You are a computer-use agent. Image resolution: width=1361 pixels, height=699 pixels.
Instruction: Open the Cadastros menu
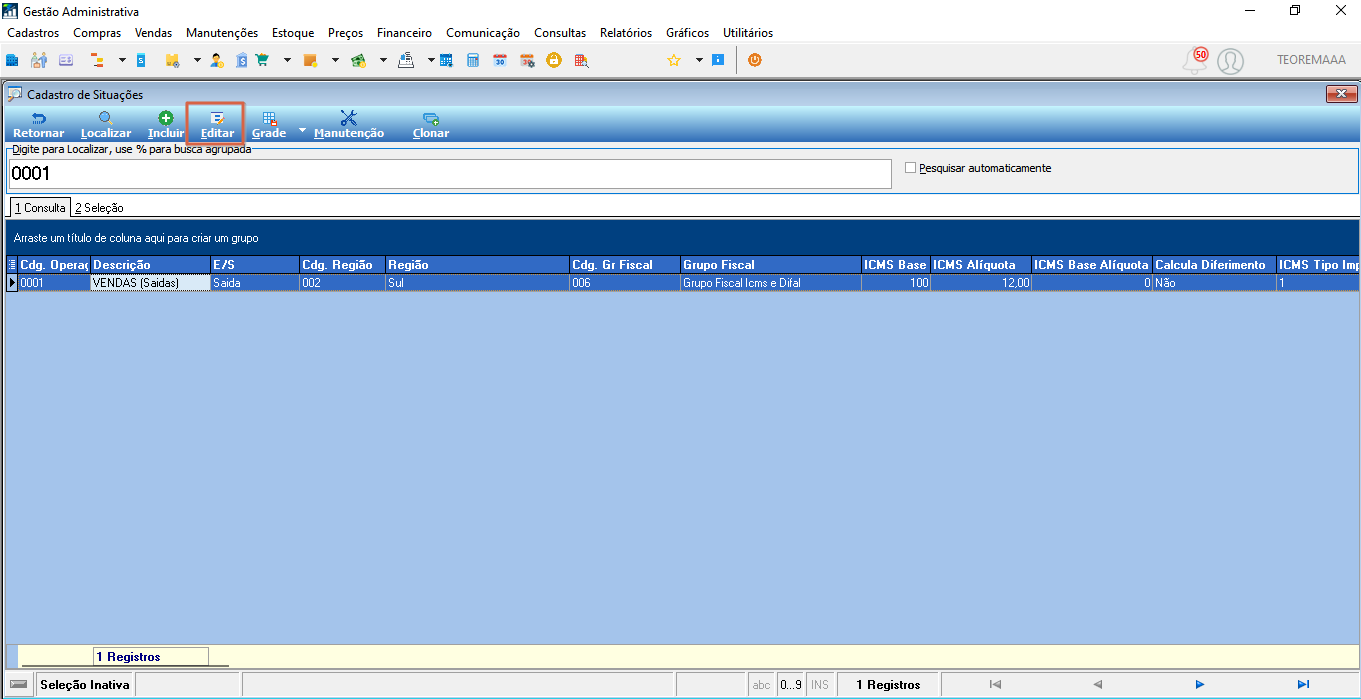33,33
